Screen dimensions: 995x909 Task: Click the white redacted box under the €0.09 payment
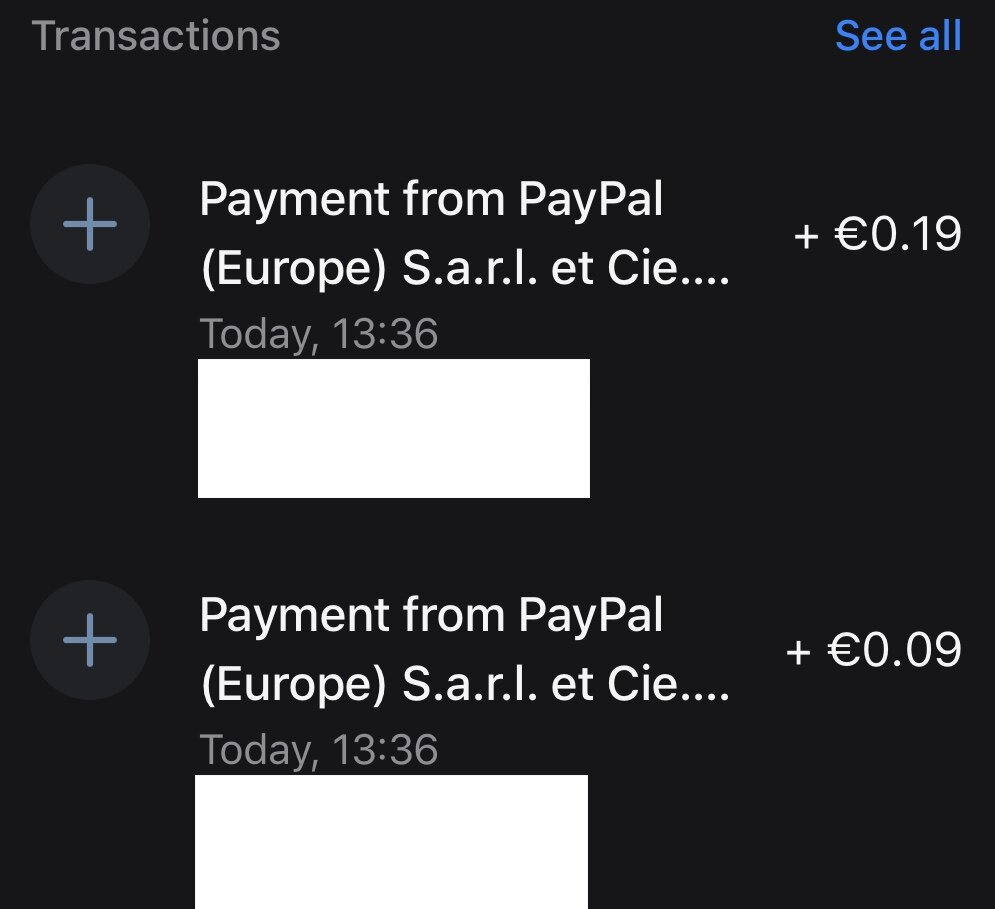pyautogui.click(x=391, y=842)
